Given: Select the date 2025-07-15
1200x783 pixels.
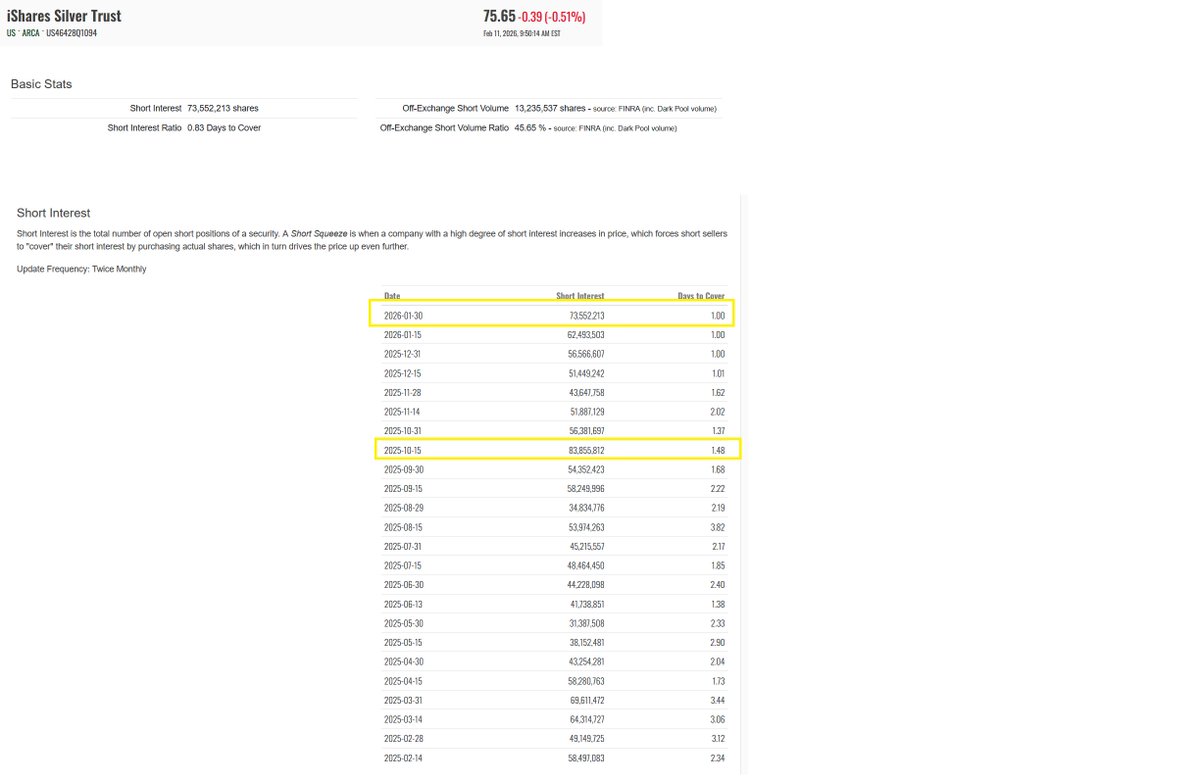Looking at the screenshot, I should [x=403, y=566].
